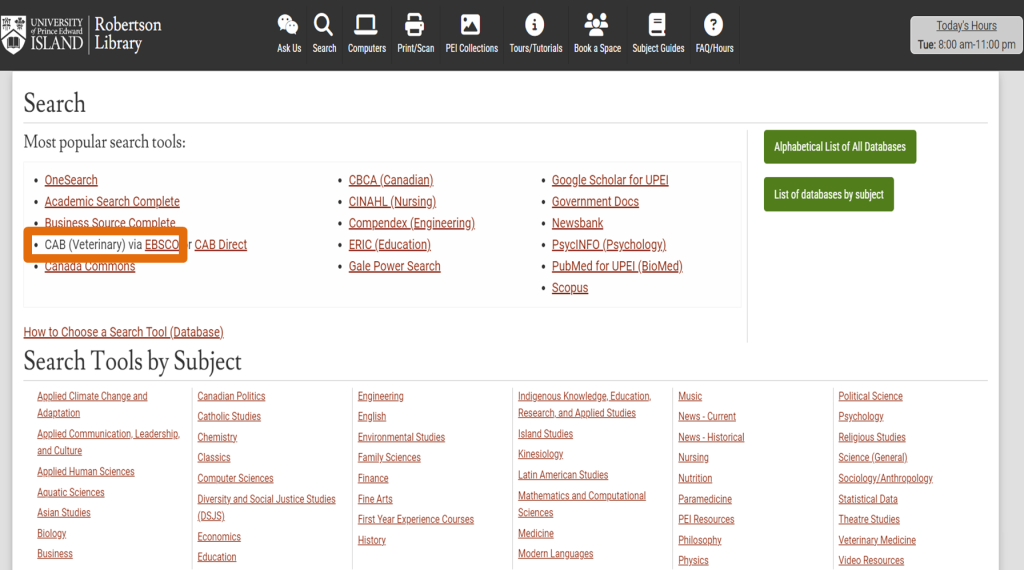Select Economics subject link
1024x570 pixels.
(x=219, y=537)
